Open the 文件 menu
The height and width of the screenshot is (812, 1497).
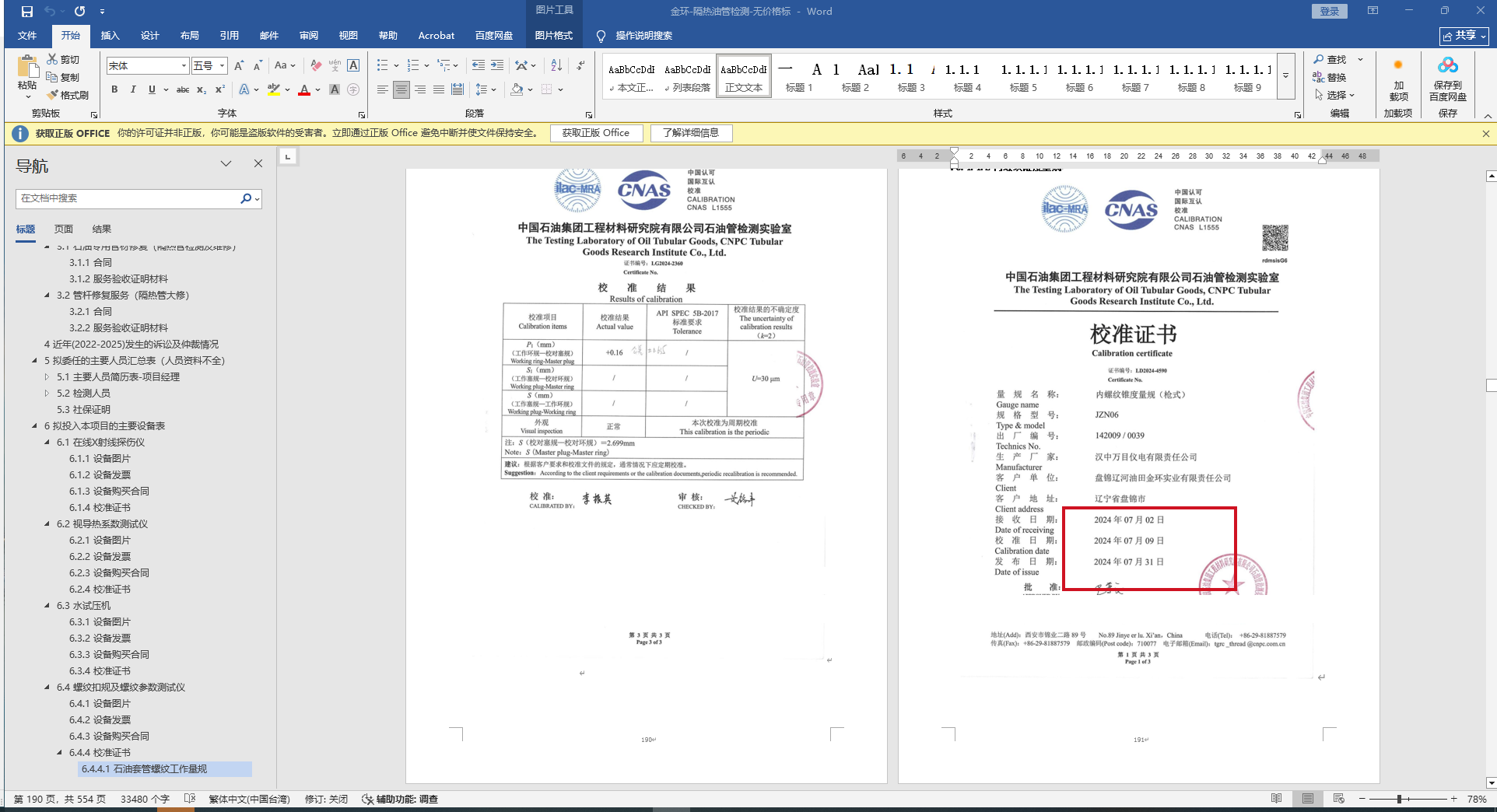27,36
